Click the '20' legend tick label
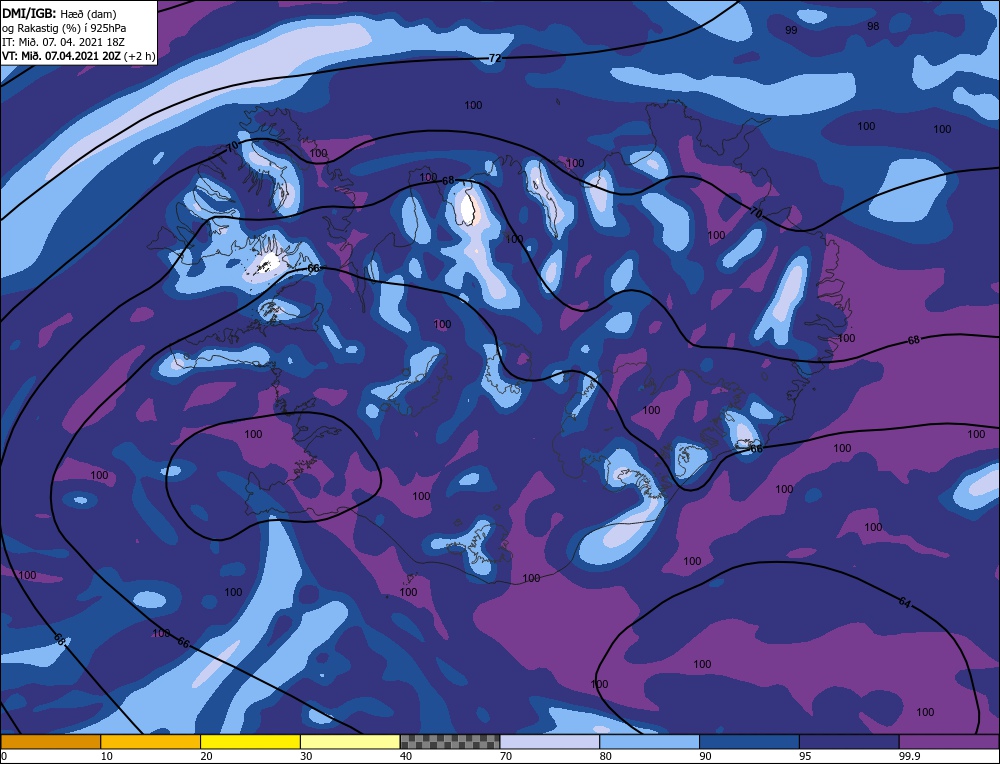 [206, 756]
